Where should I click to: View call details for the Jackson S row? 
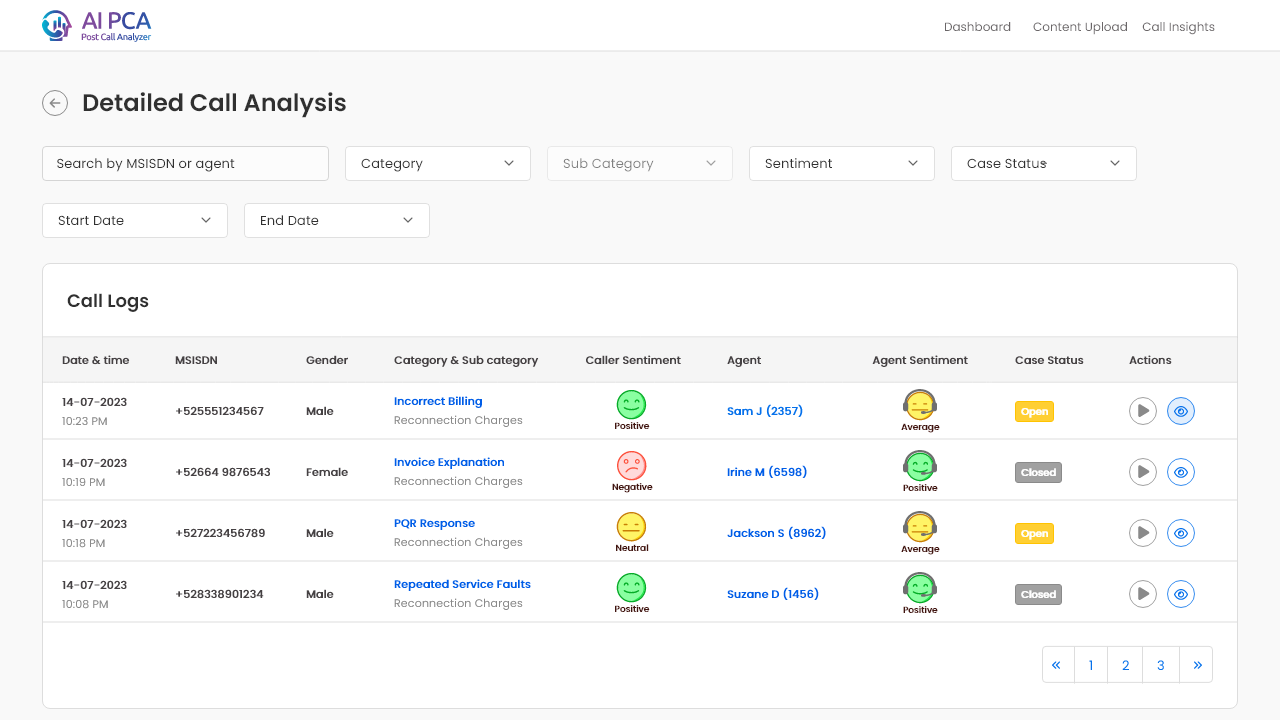click(1181, 533)
